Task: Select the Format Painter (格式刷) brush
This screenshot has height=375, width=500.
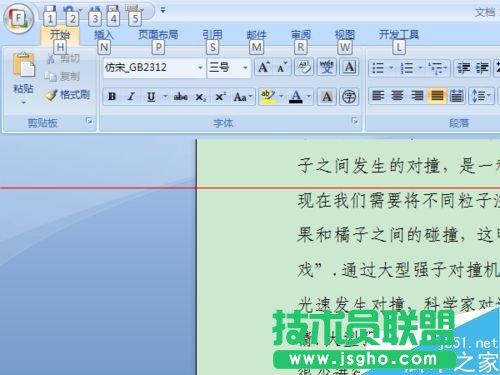Action: (x=68, y=95)
